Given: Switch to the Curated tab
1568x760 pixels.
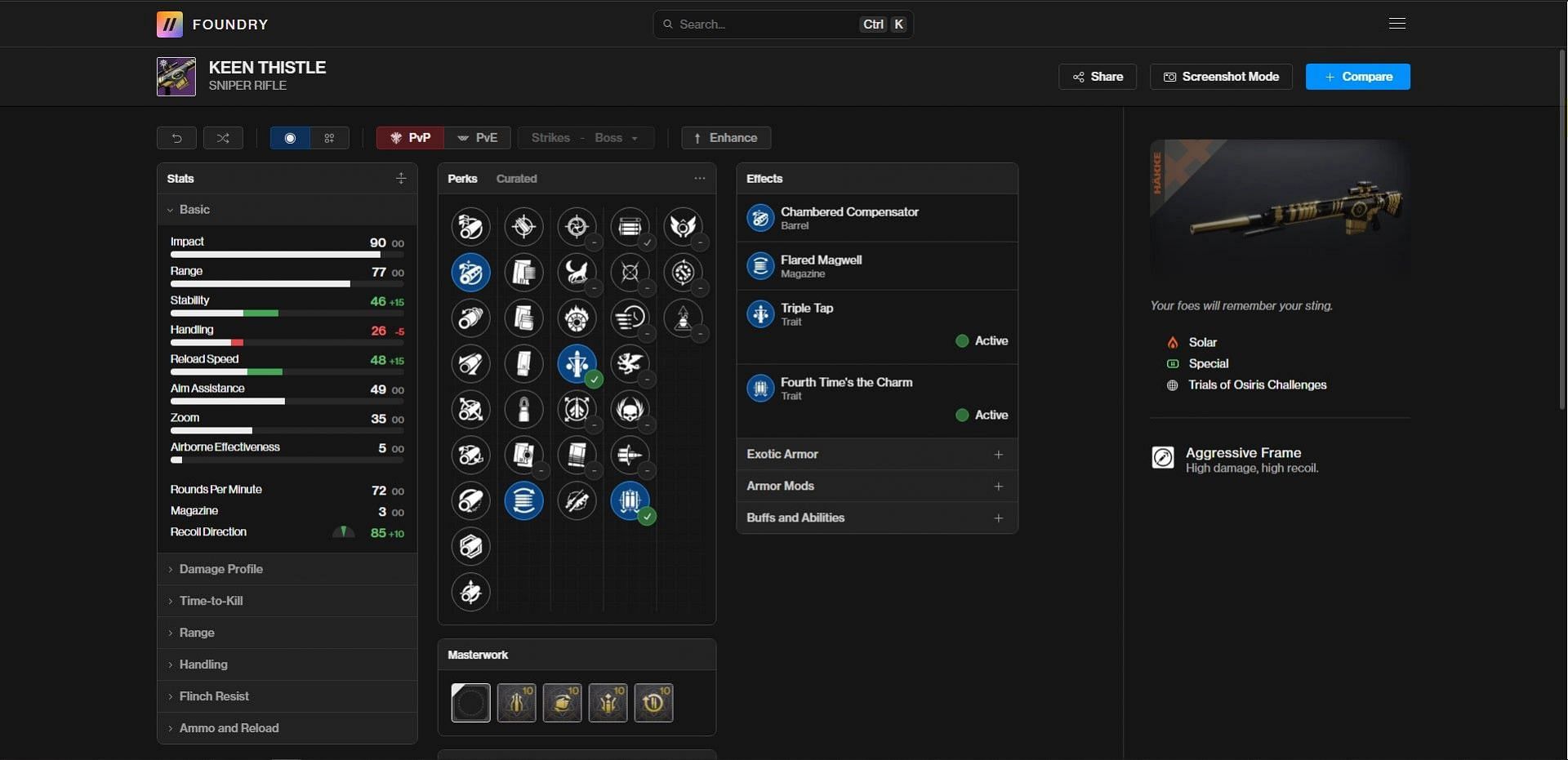Looking at the screenshot, I should click(517, 179).
